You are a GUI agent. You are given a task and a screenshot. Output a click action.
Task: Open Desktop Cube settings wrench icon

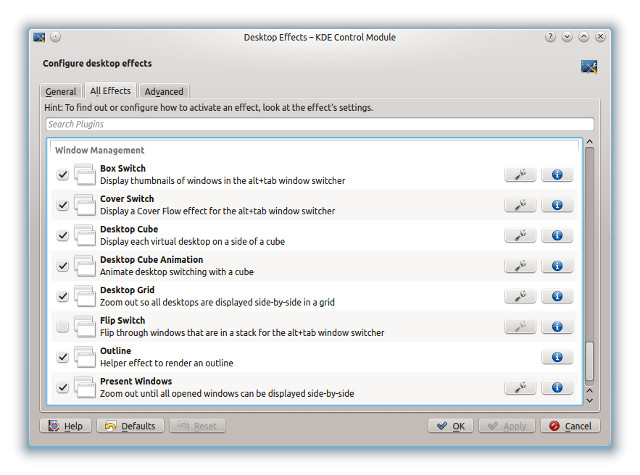[x=520, y=236]
